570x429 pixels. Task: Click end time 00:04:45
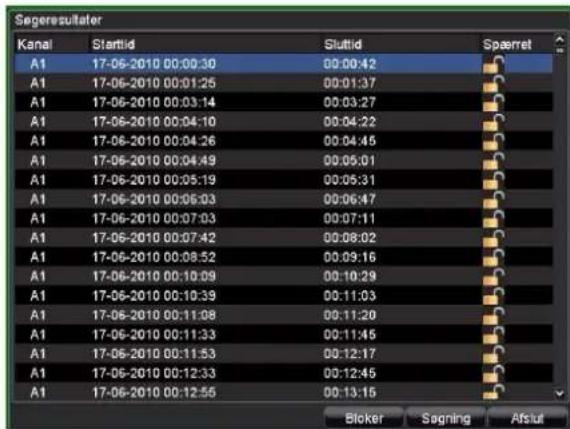pyautogui.click(x=349, y=141)
